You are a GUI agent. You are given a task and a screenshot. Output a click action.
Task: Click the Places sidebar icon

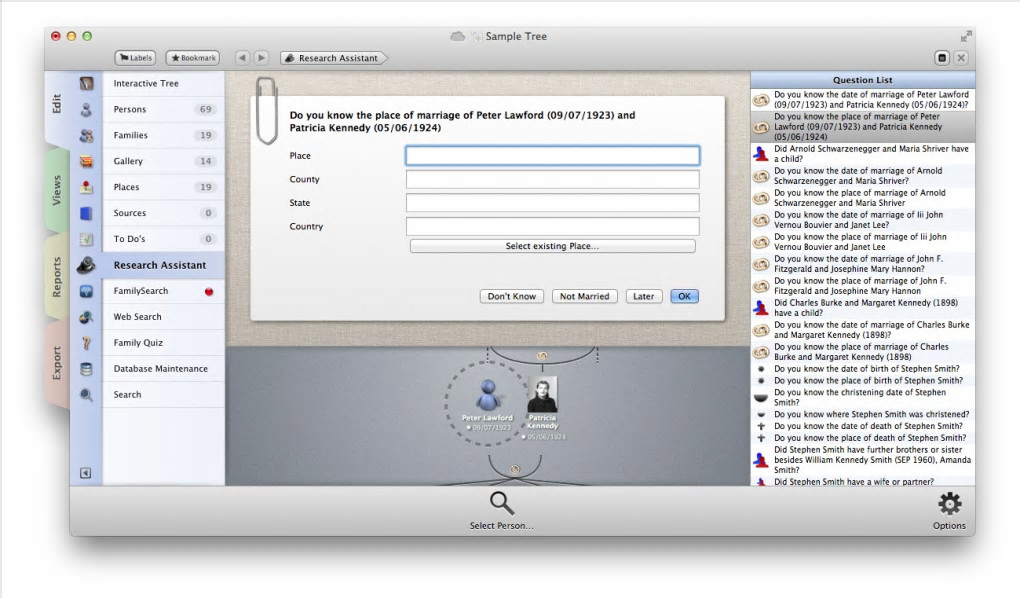point(86,187)
